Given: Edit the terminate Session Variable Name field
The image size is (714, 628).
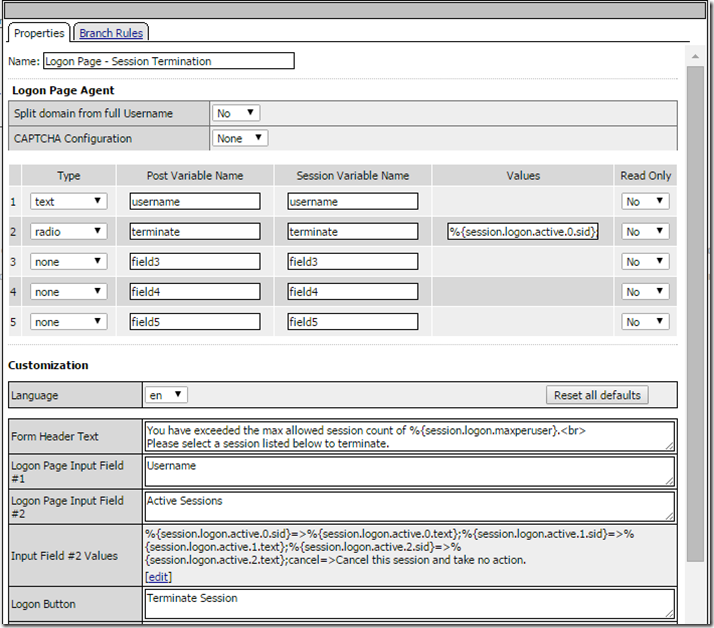Looking at the screenshot, I should pos(352,231).
